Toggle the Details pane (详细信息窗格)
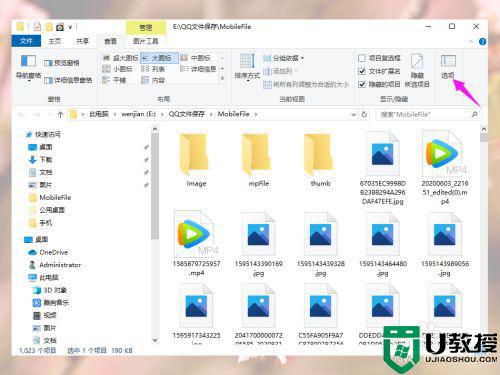 tap(68, 80)
